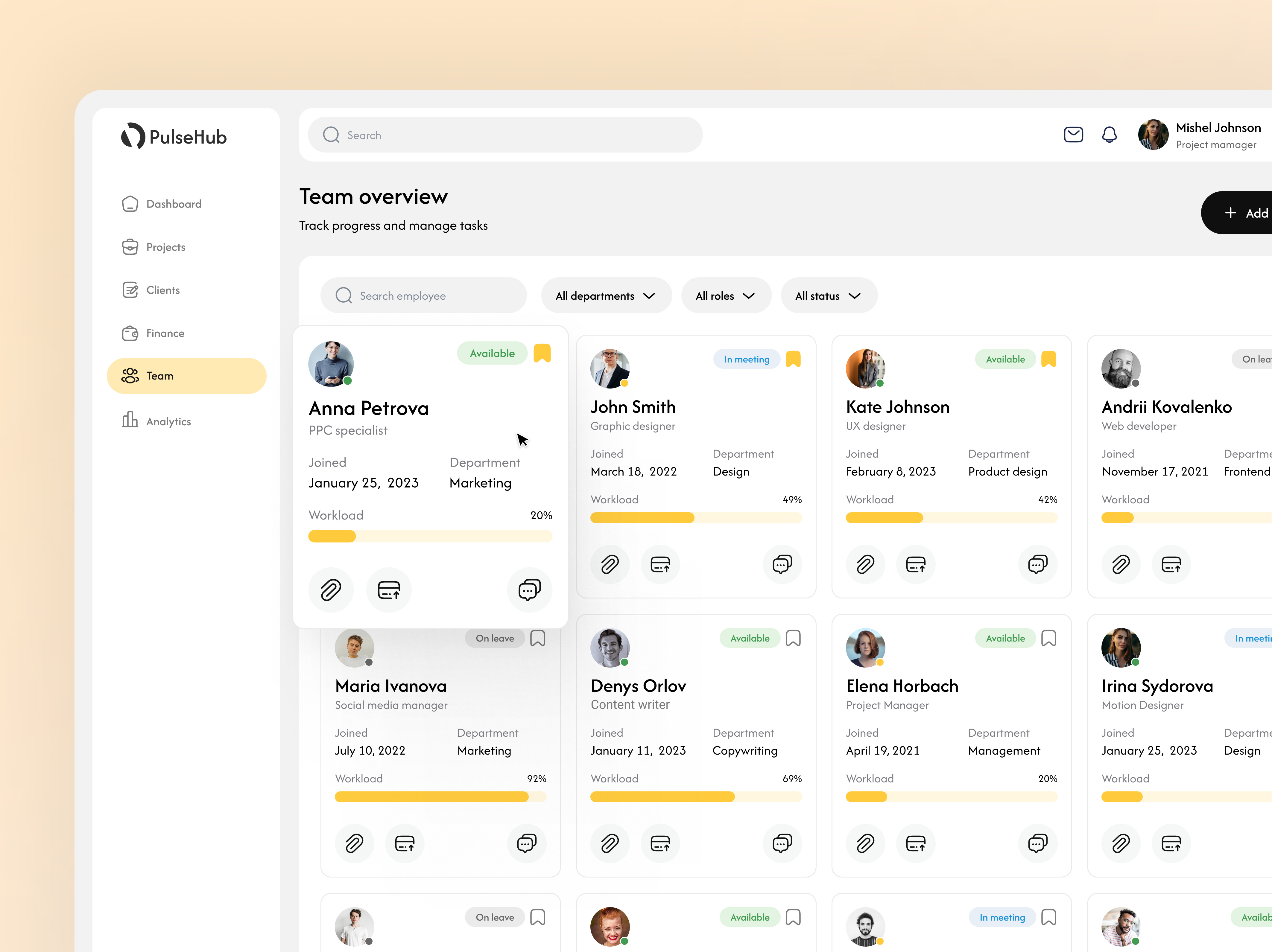Select the Projects icon in the sidebar

click(130, 247)
